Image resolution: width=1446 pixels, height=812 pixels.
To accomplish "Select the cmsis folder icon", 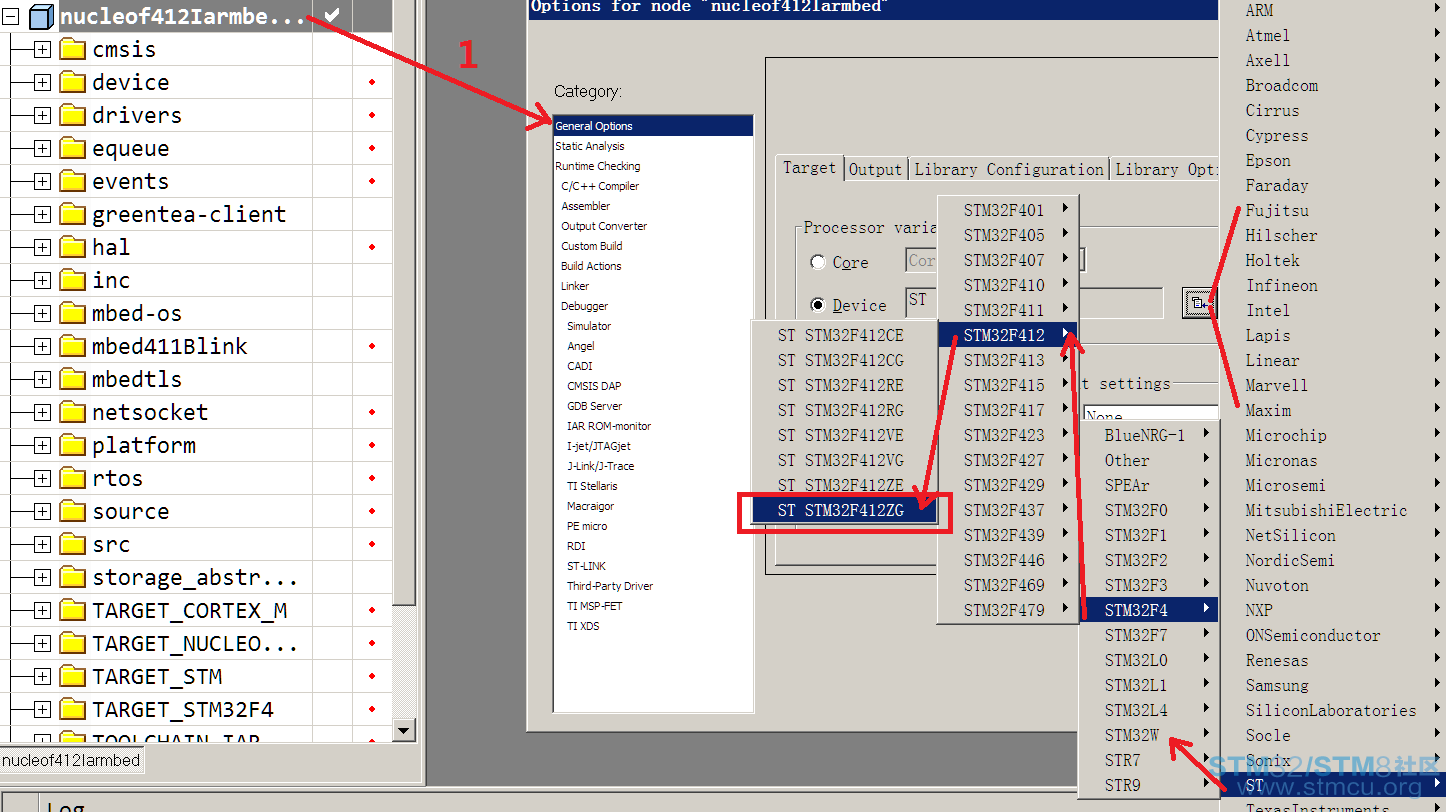I will click(x=72, y=49).
